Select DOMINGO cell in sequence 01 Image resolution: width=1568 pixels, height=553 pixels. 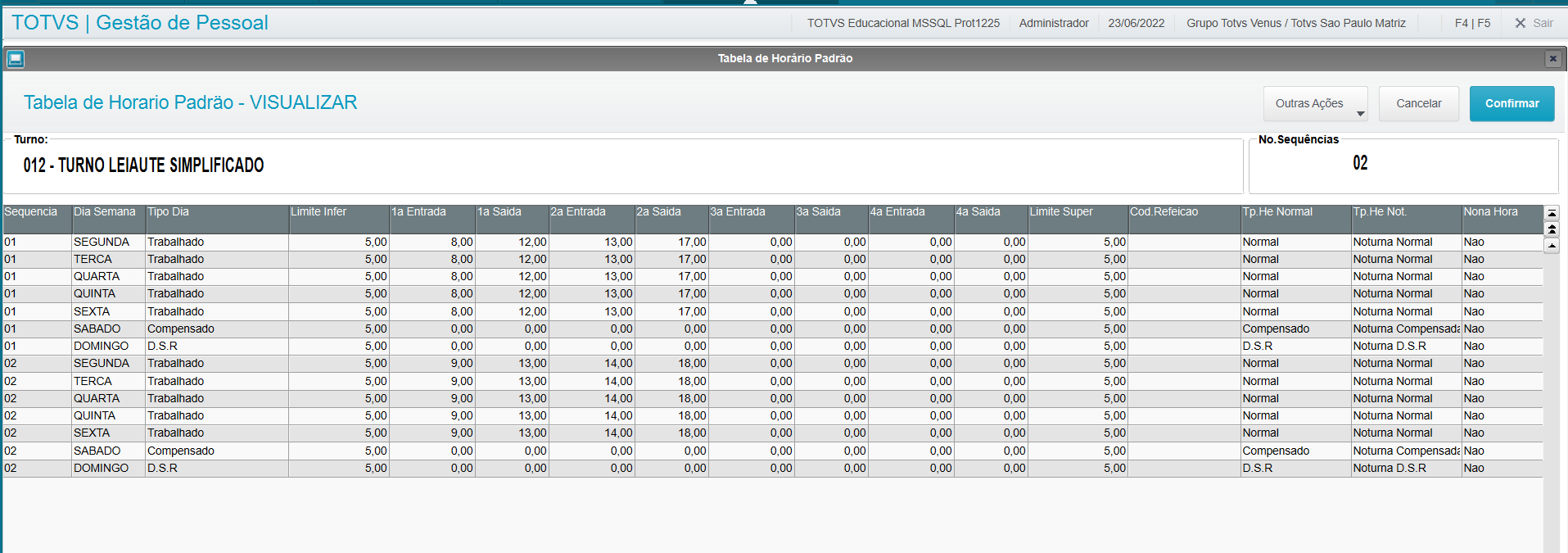tap(108, 346)
